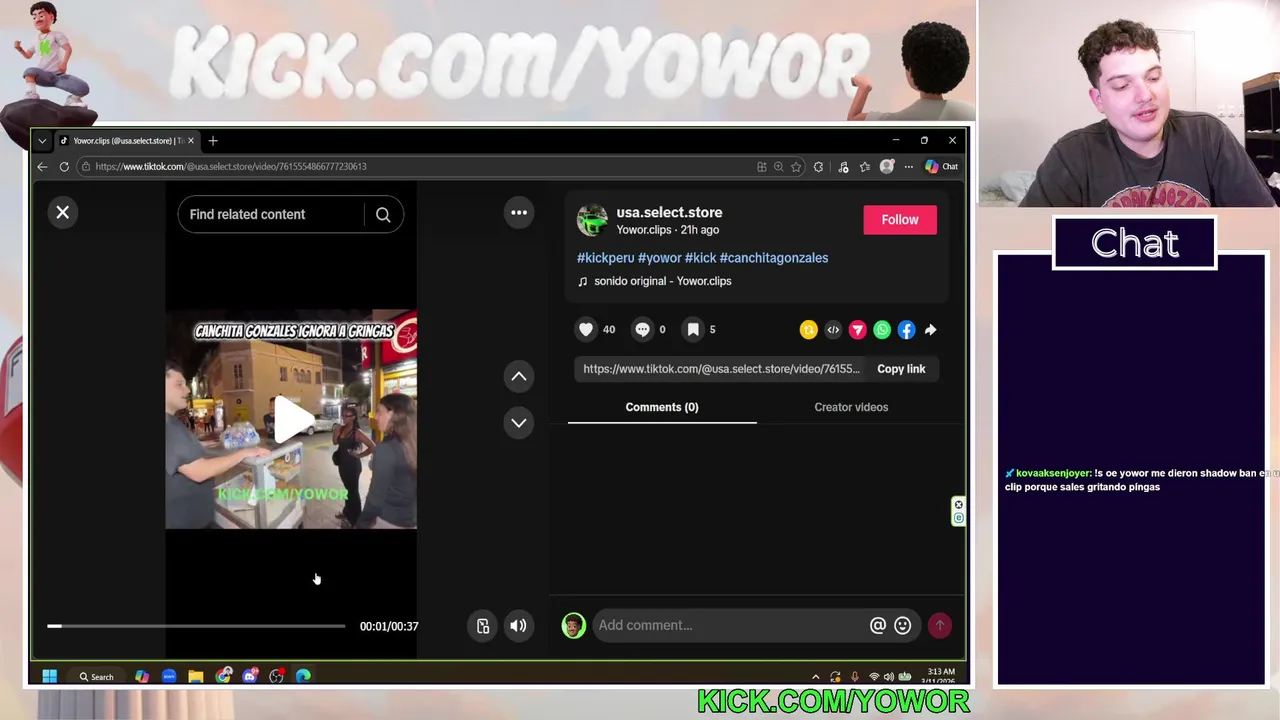Select the Yowor.clips browser tab
Viewport: 1280px width, 720px height.
[125, 141]
